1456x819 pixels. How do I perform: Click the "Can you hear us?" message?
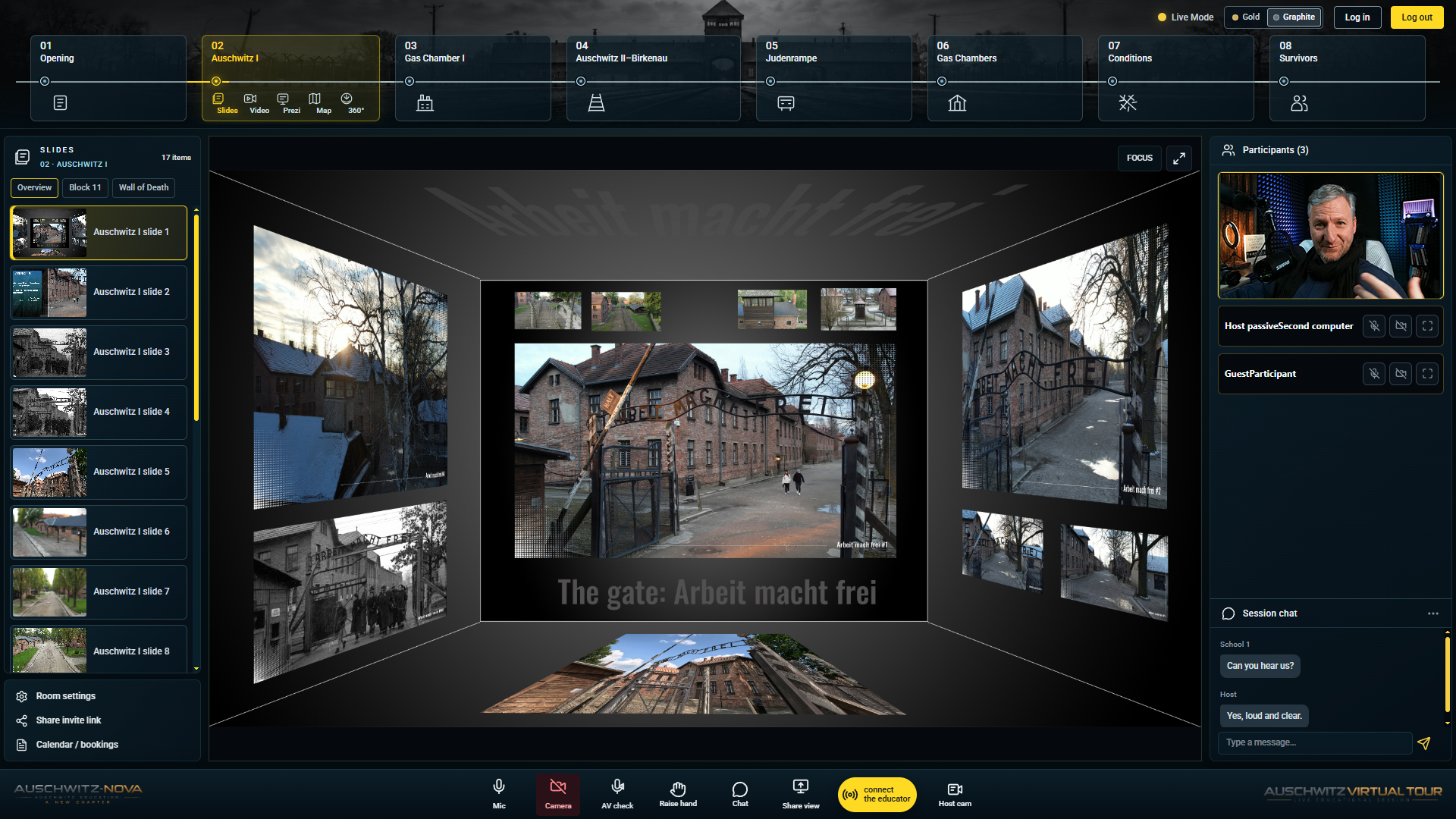pos(1260,666)
